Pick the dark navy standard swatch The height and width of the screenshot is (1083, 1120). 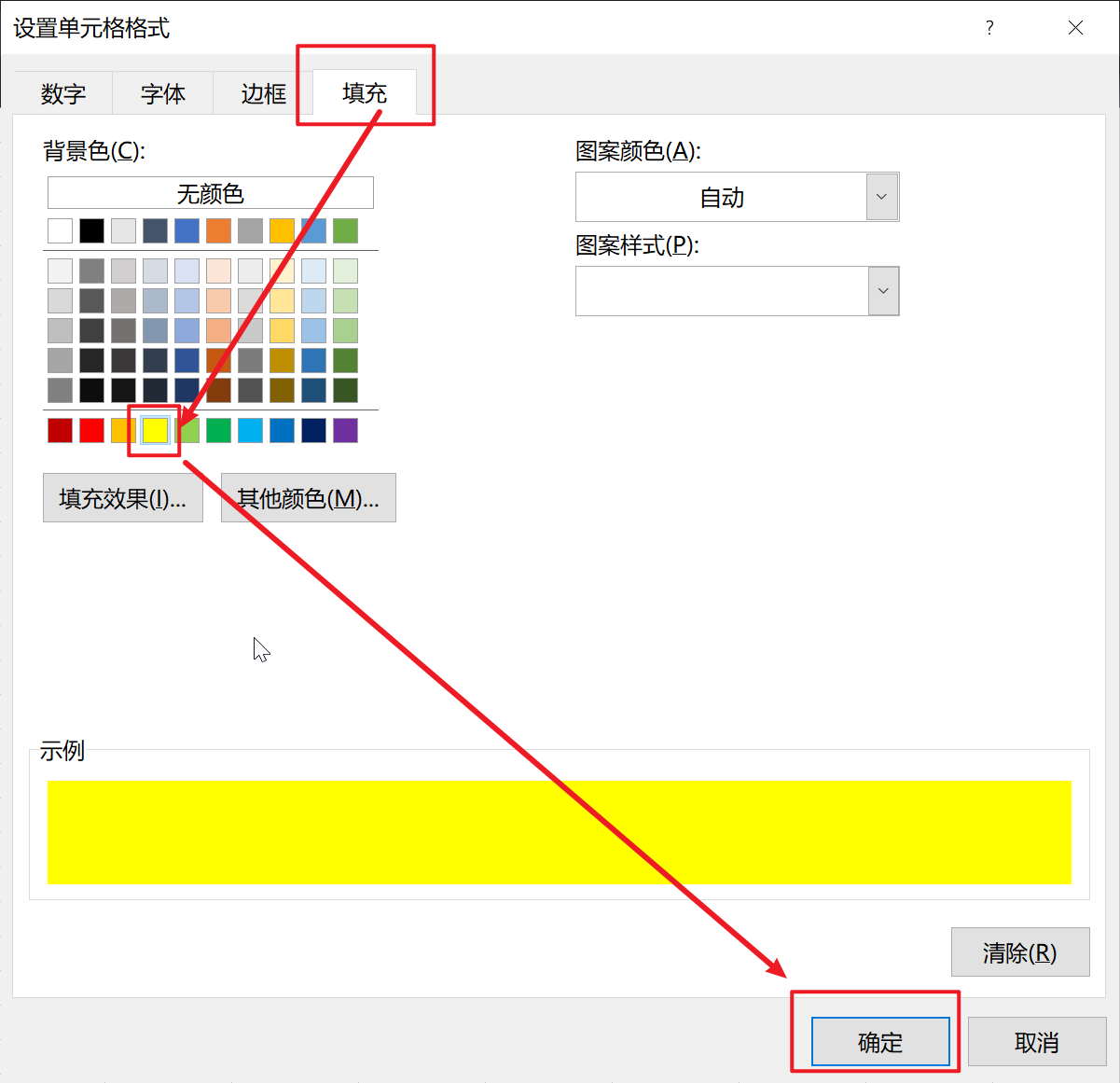point(314,430)
